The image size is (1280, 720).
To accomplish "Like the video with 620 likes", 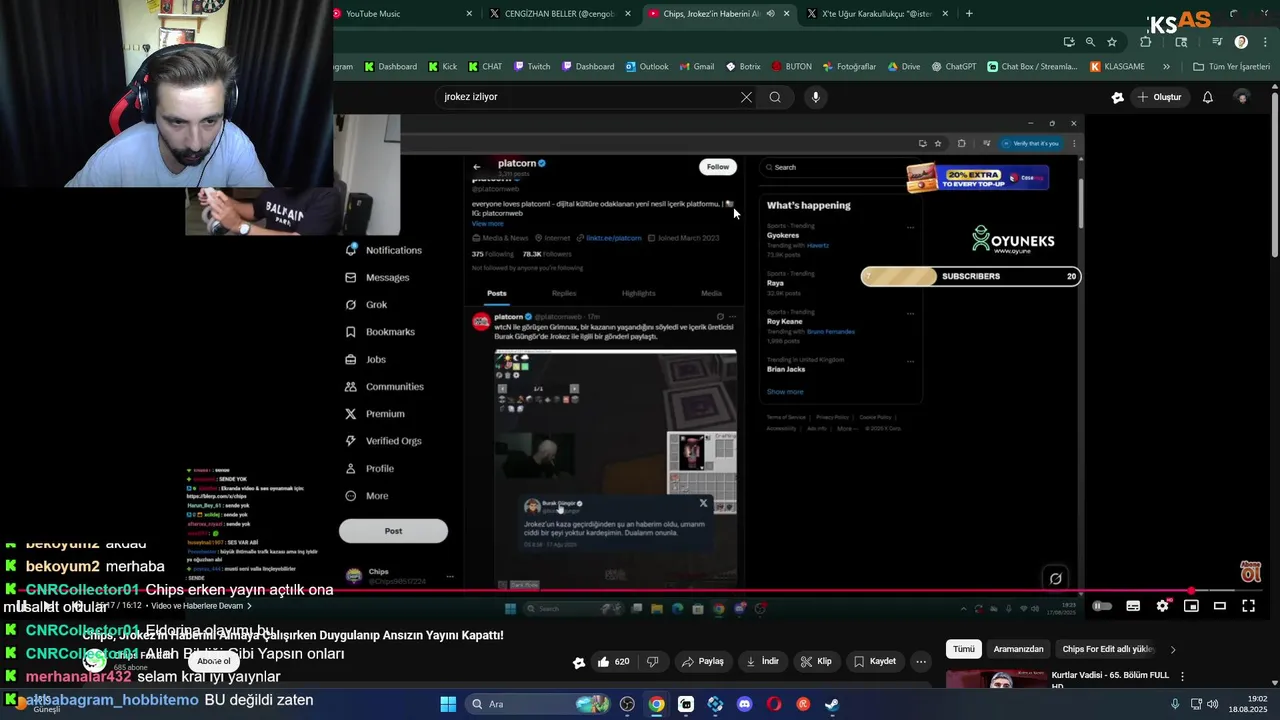I will point(613,661).
